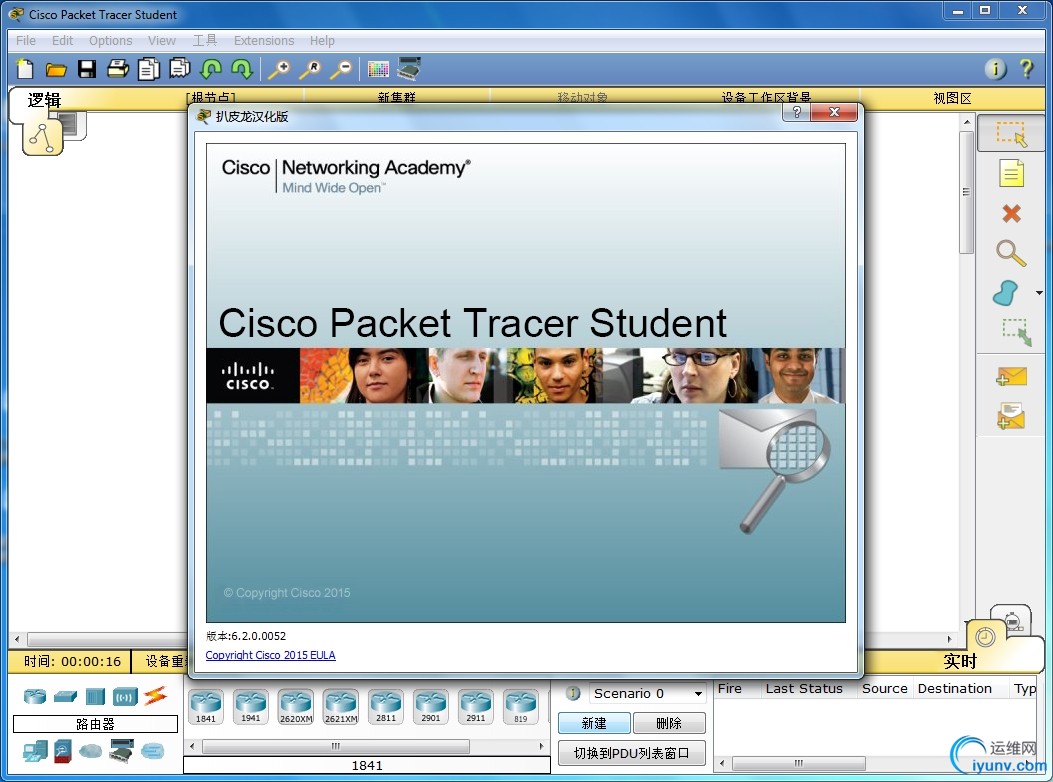Screen dimensions: 1053x782
Task: Click the Zoom Reset magnifier icon
Action: pyautogui.click(x=310, y=69)
